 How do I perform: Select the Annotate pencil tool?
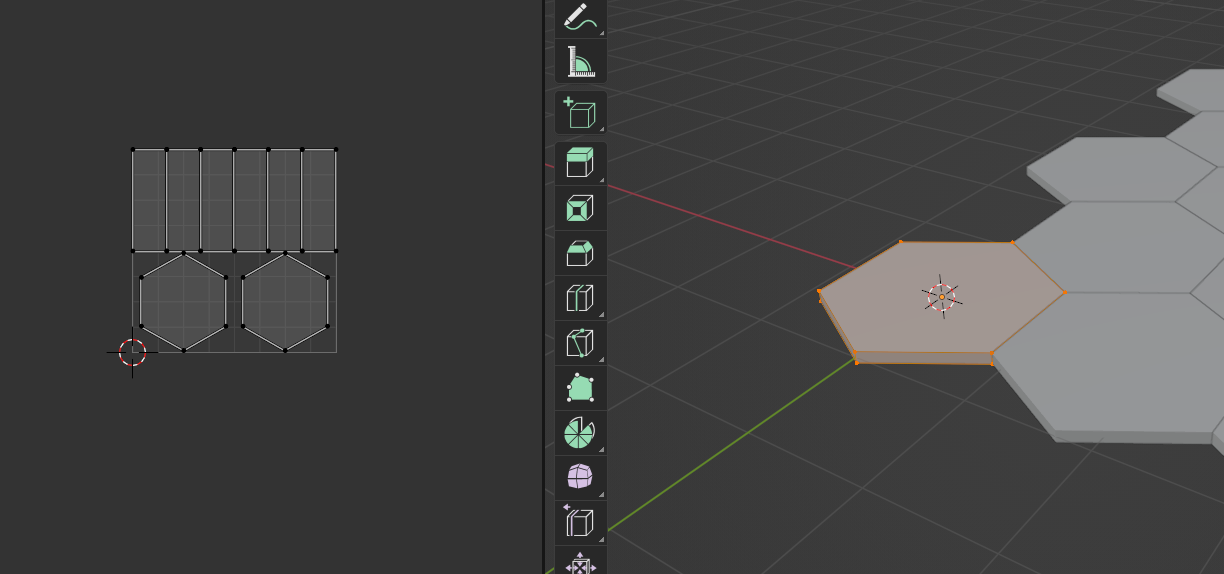pyautogui.click(x=580, y=18)
